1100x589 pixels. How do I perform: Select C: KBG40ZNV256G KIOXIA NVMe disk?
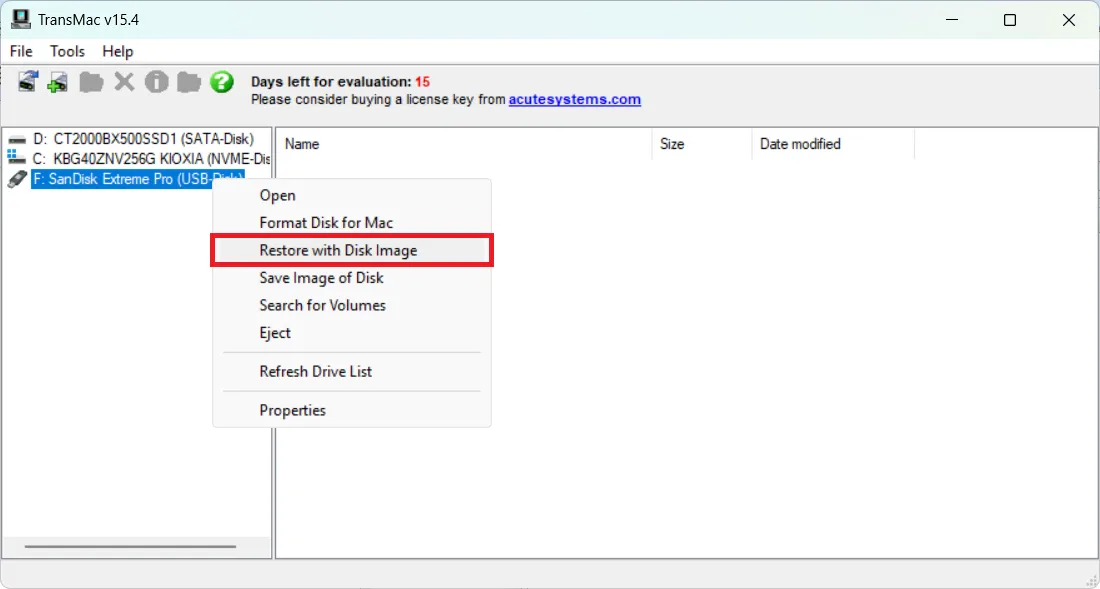[x=151, y=159]
